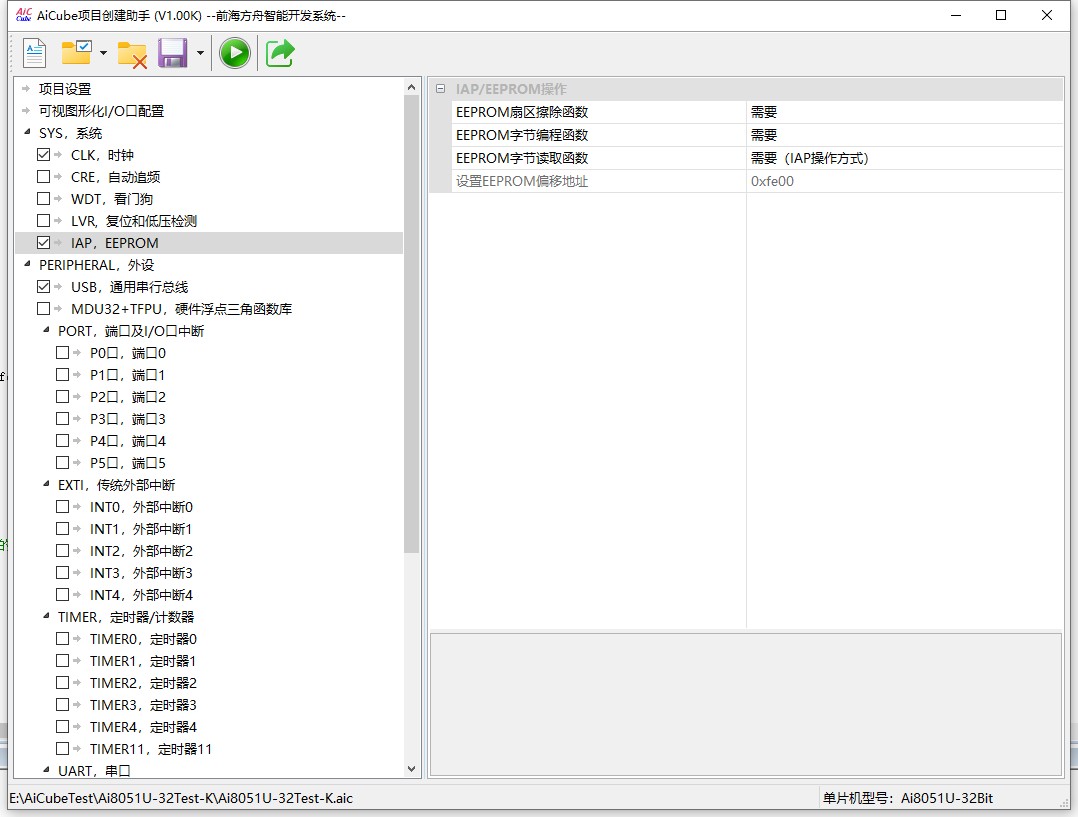Collapse the SYS 系统 tree node
The image size is (1078, 817).
click(28, 132)
